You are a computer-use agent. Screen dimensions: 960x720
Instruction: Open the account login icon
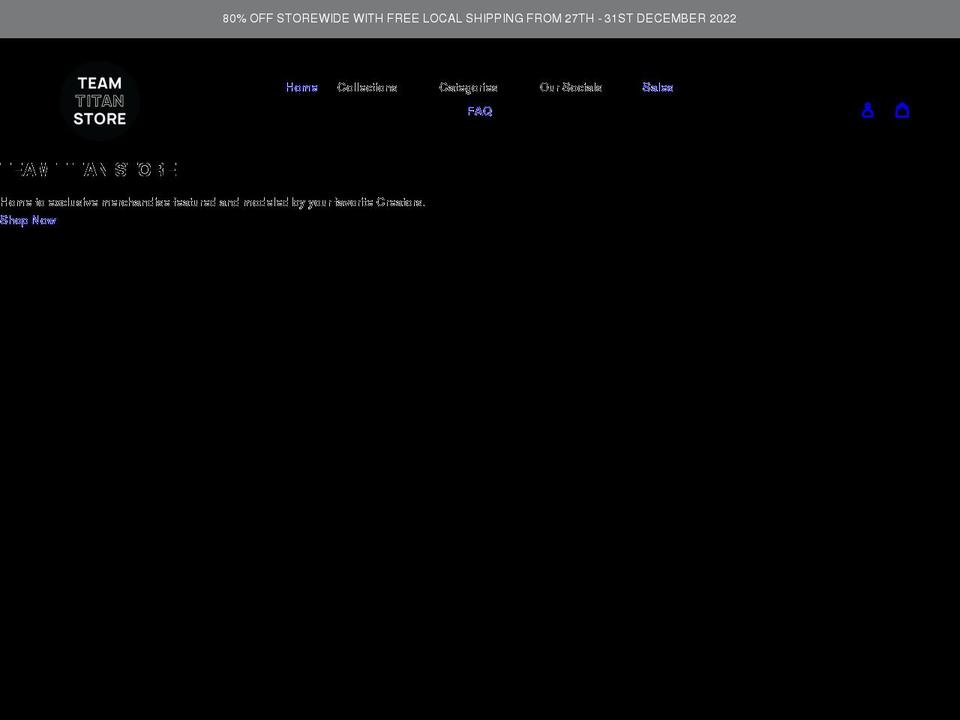pos(867,111)
